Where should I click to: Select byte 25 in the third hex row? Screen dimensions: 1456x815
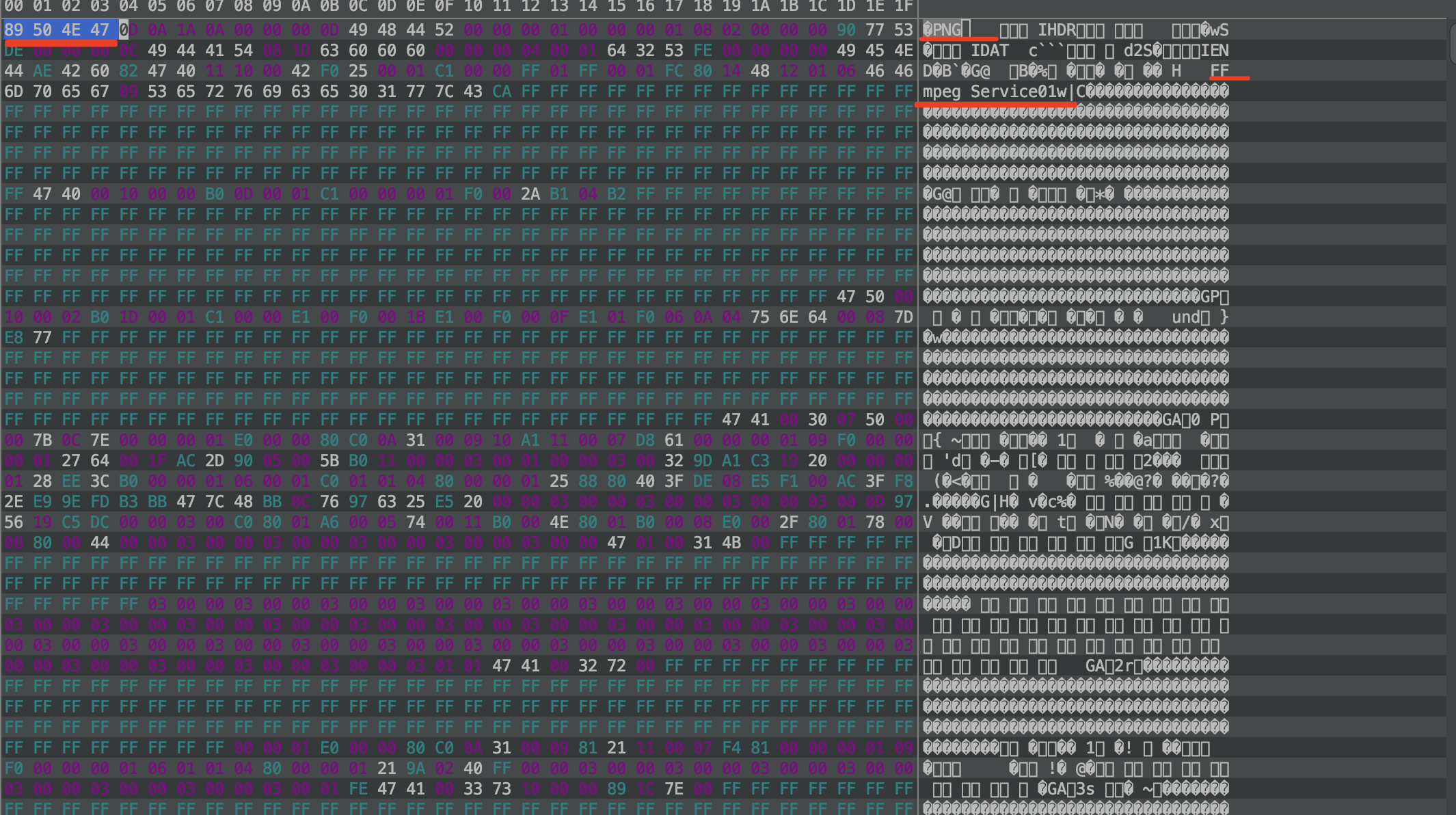point(358,71)
